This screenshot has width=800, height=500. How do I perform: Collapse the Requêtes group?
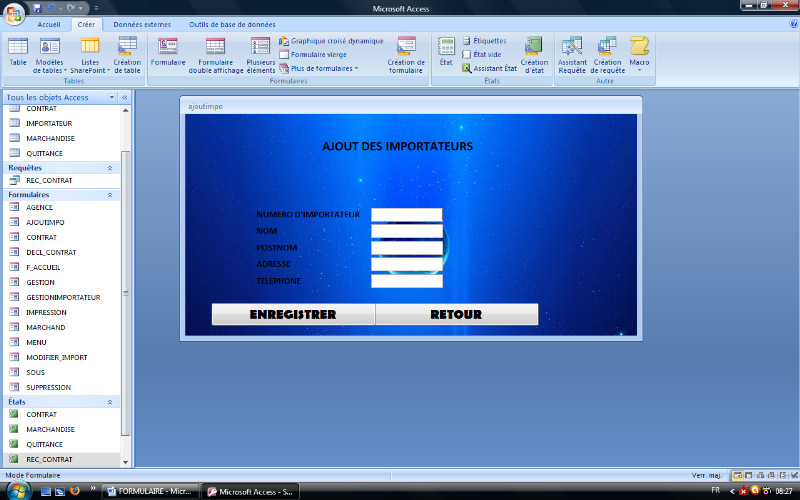110,168
